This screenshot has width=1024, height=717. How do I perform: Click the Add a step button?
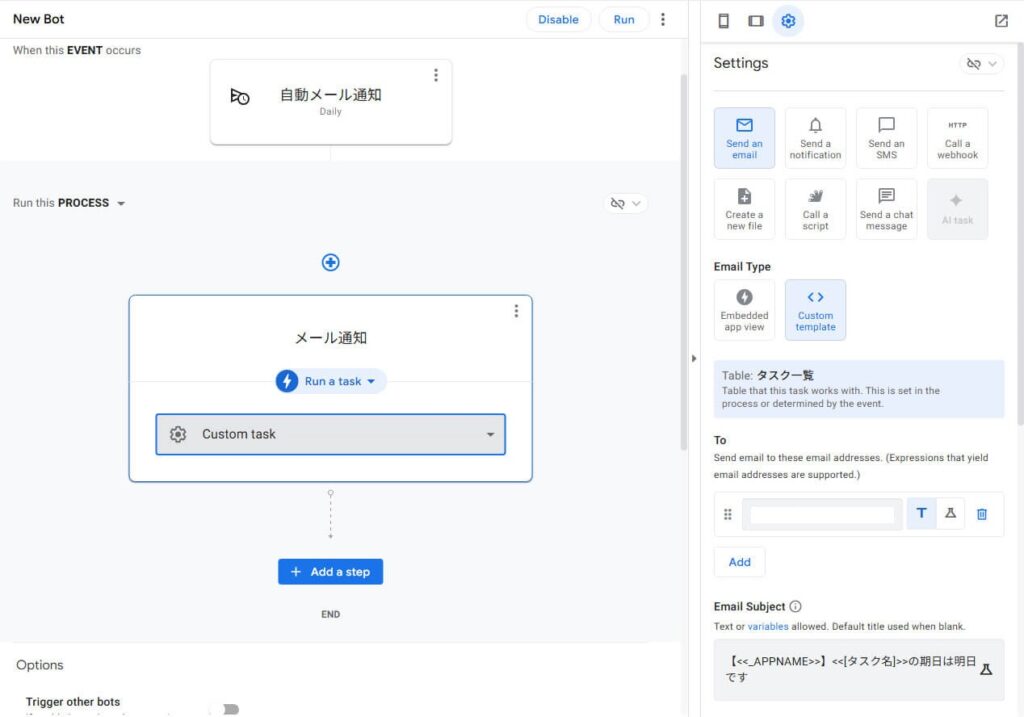330,572
